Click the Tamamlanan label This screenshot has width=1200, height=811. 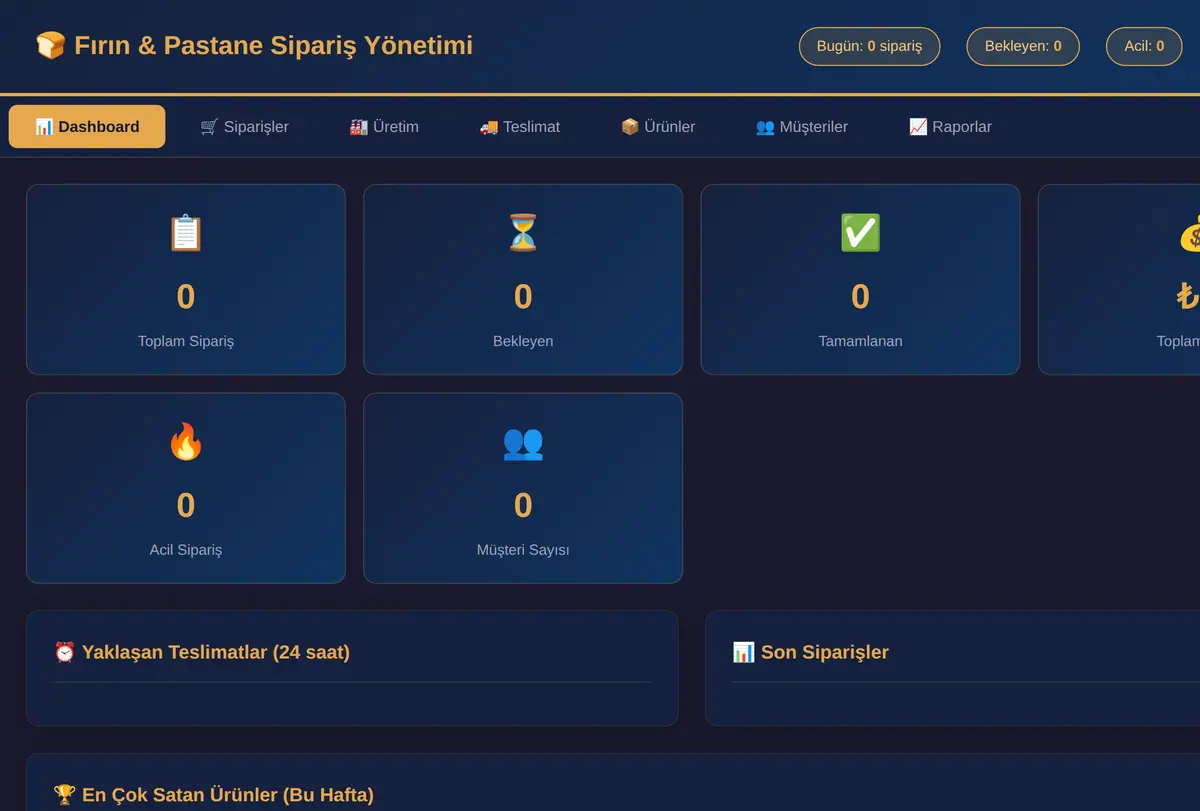(x=860, y=341)
